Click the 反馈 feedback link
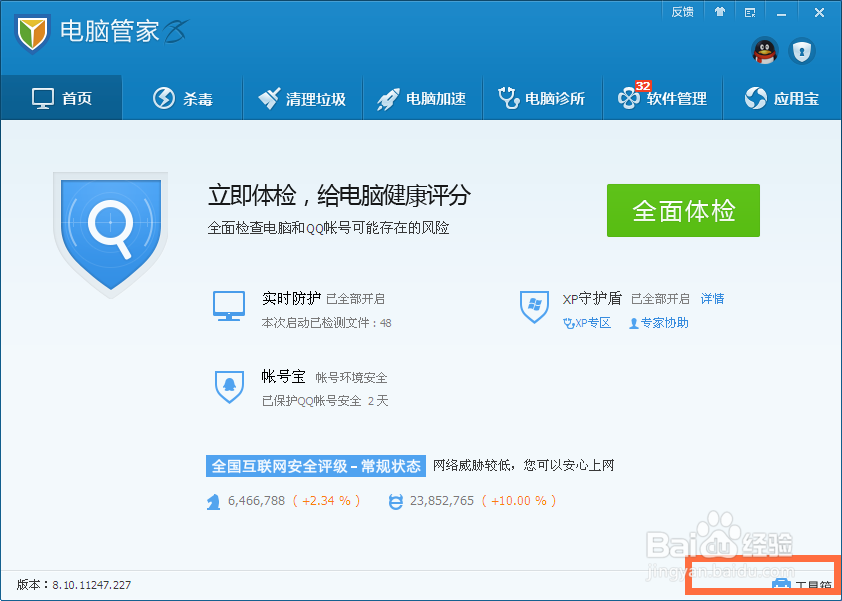 683,12
